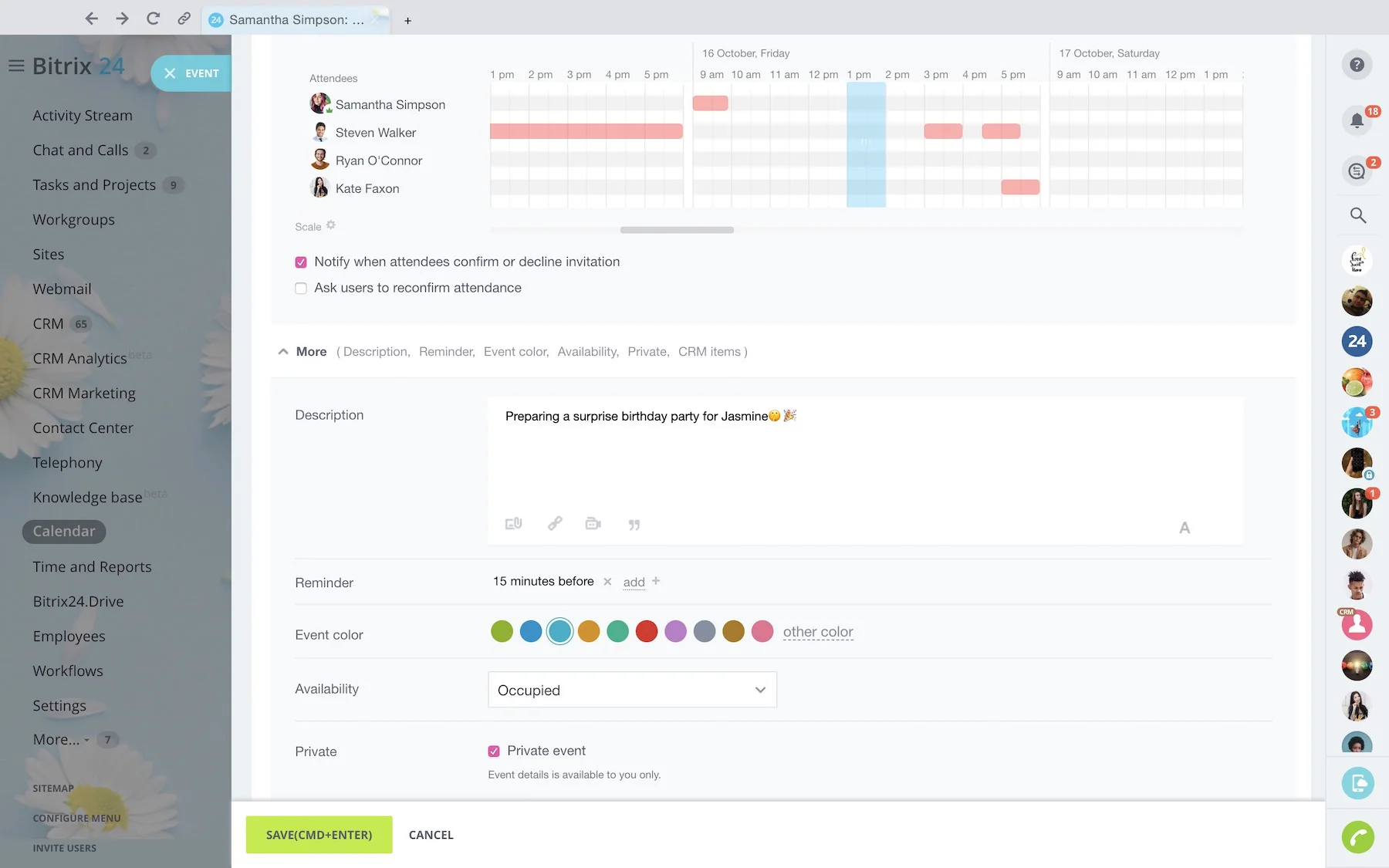Uncheck Notify when attendees confirm or decline
The width and height of the screenshot is (1389, 868).
tap(301, 262)
